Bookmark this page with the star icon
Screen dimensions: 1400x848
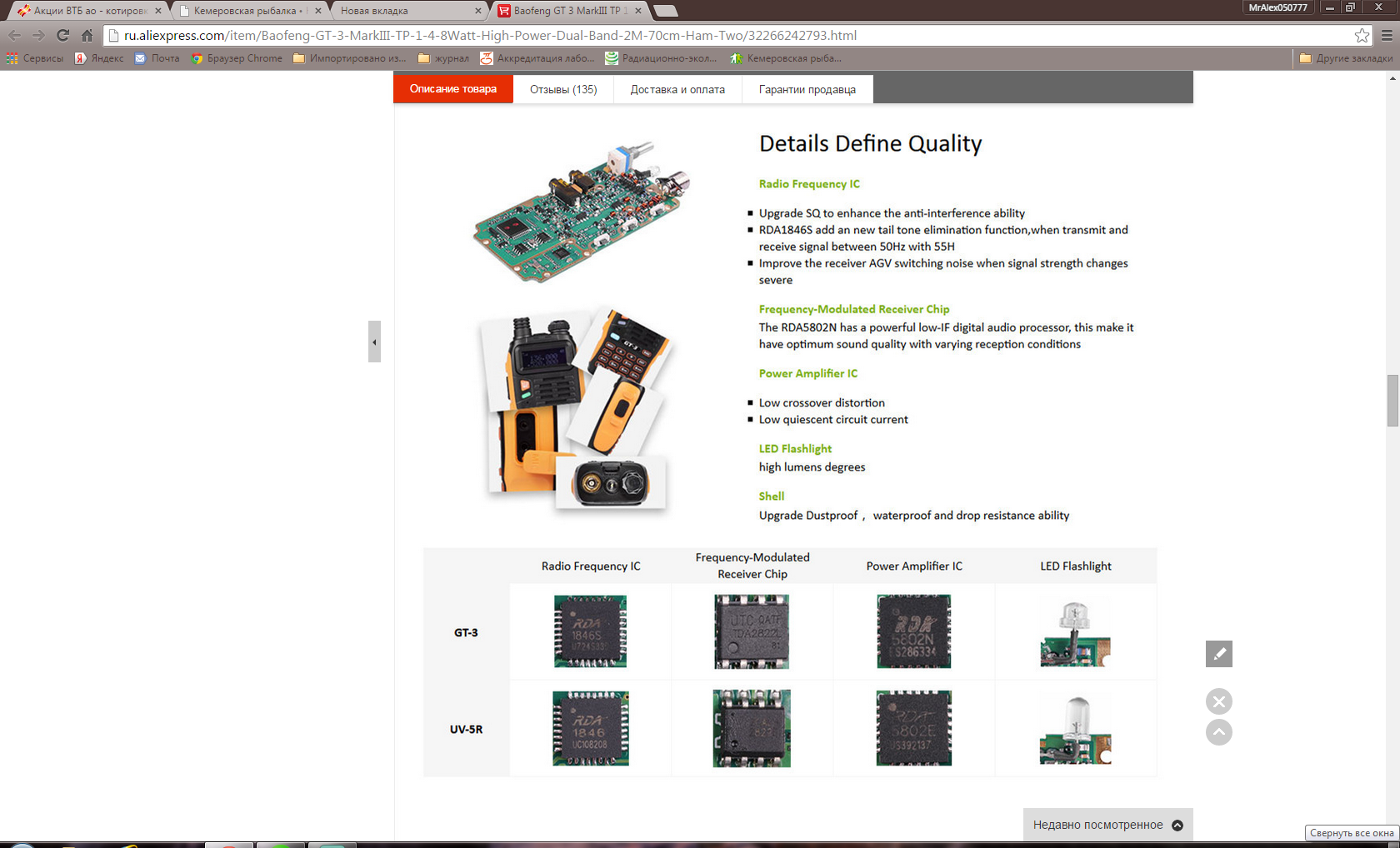pos(1362,35)
